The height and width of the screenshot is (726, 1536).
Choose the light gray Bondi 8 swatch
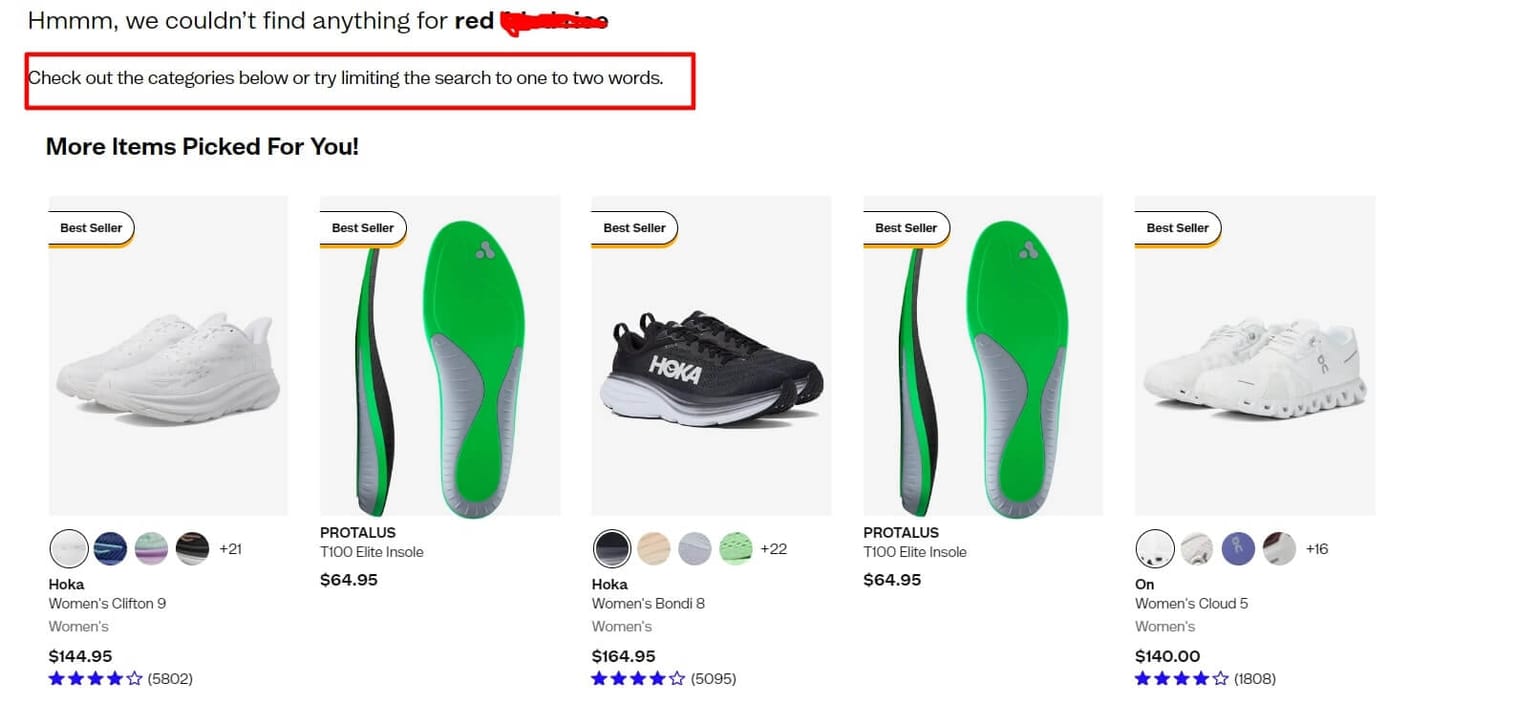(694, 548)
